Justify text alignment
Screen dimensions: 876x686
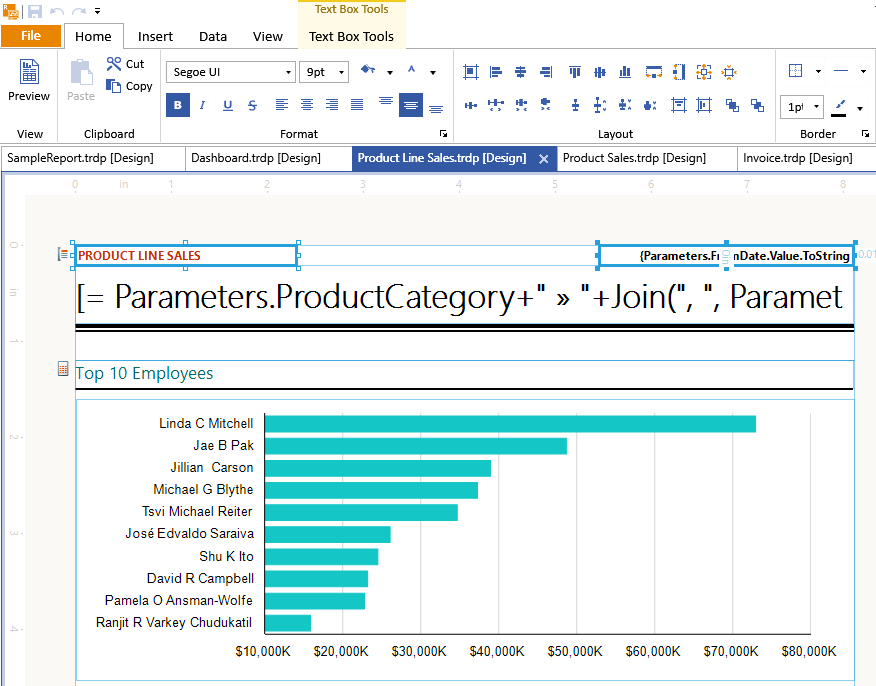pyautogui.click(x=357, y=105)
